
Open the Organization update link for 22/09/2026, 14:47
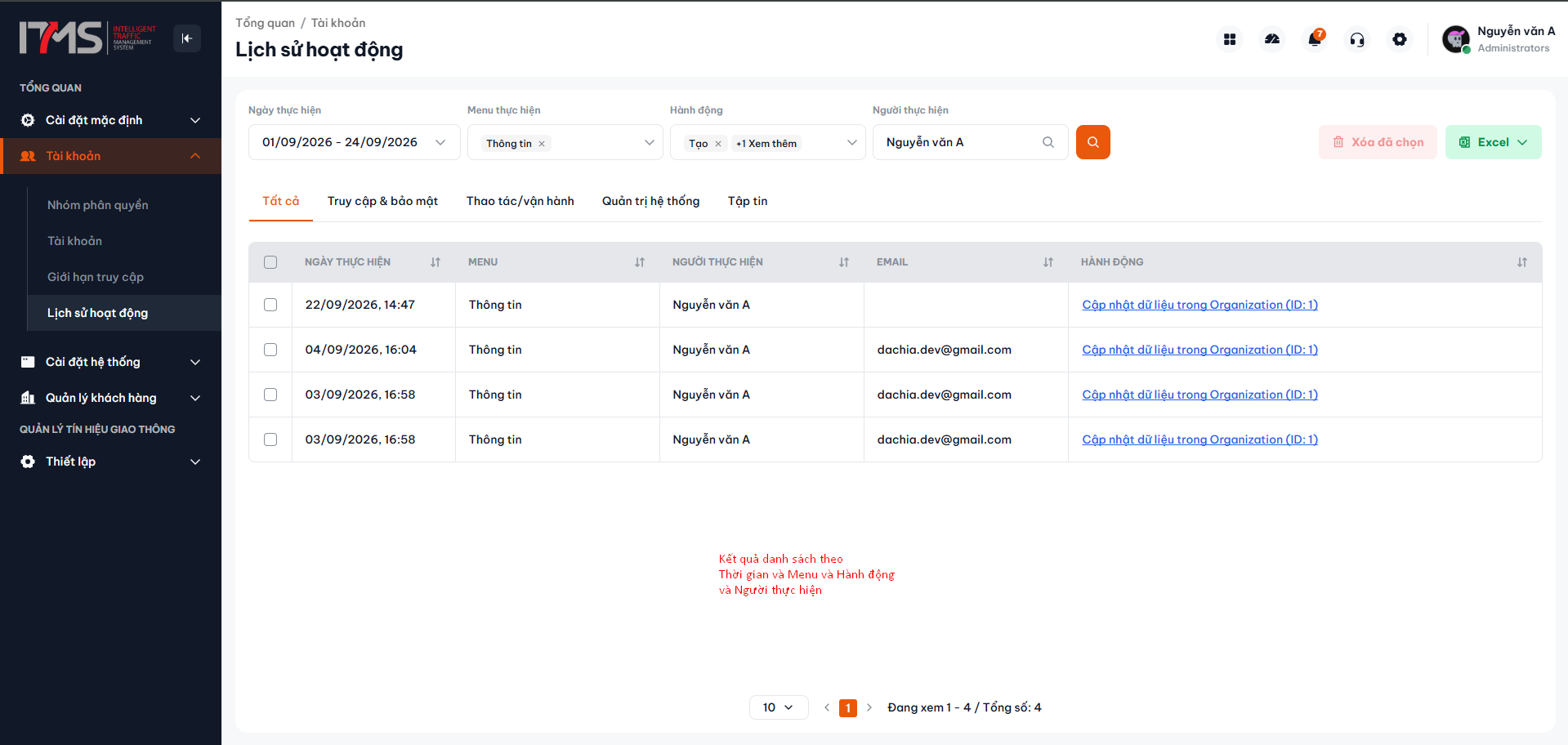1200,305
